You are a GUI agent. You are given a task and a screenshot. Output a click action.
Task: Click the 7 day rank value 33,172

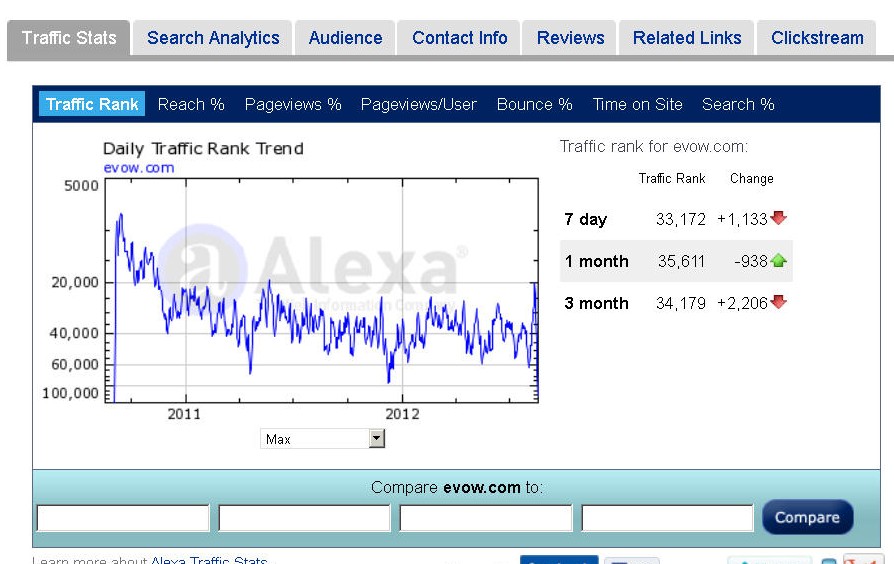(680, 220)
